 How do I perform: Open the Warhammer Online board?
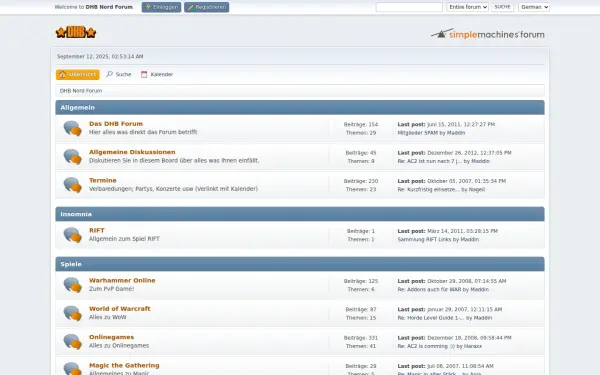point(122,280)
